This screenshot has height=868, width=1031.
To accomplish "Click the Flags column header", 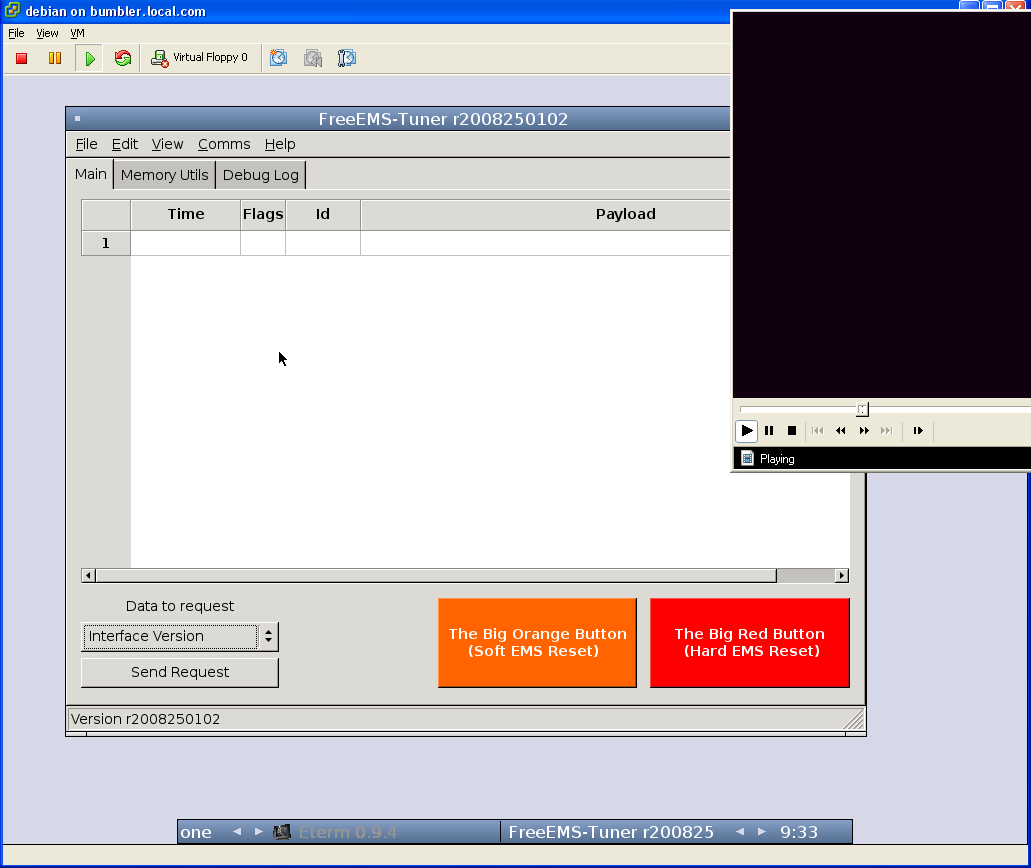I will [x=263, y=214].
